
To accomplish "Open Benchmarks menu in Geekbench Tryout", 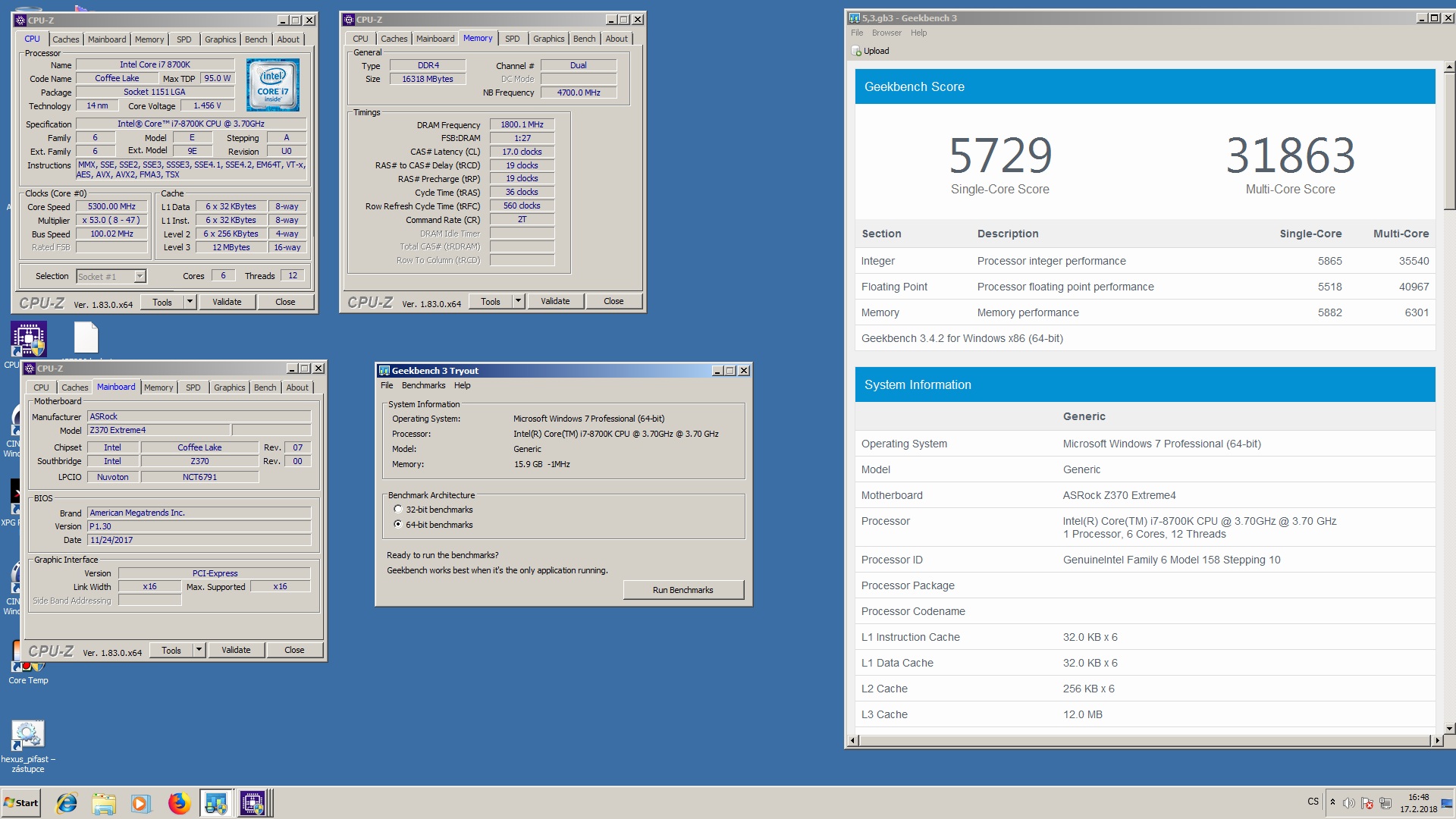I will pos(423,385).
